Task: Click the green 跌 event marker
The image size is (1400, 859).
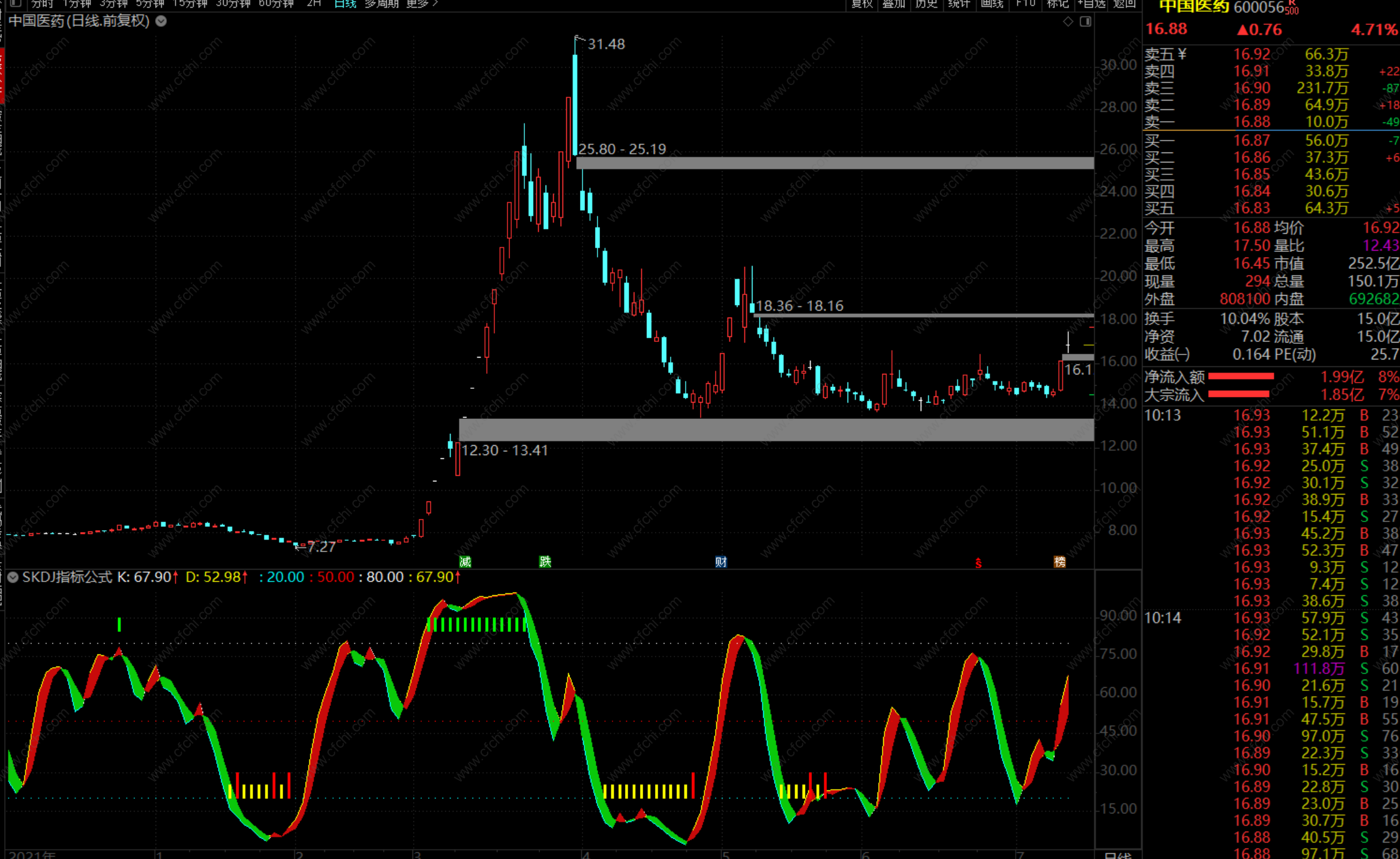Action: 545,561
